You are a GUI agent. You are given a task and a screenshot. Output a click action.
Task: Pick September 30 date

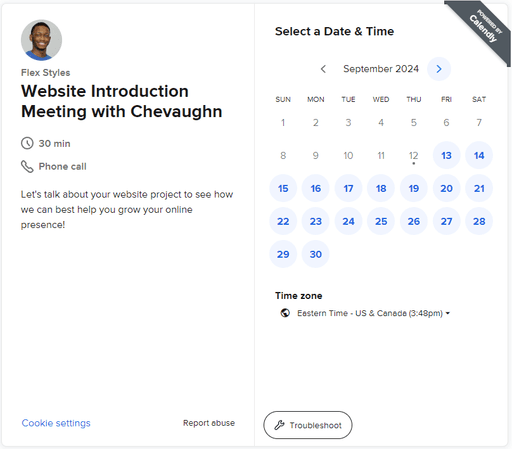coord(316,254)
